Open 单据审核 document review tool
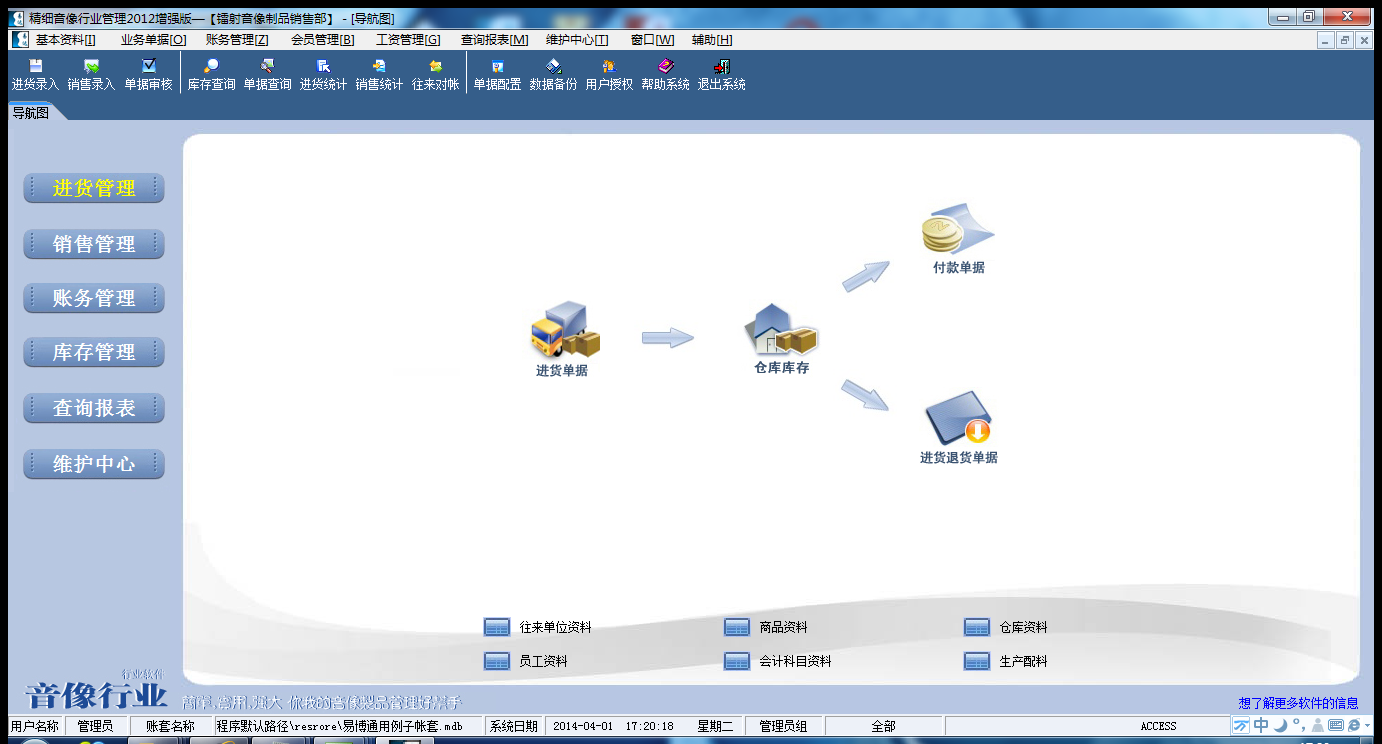Image resolution: width=1382 pixels, height=744 pixels. coord(148,75)
